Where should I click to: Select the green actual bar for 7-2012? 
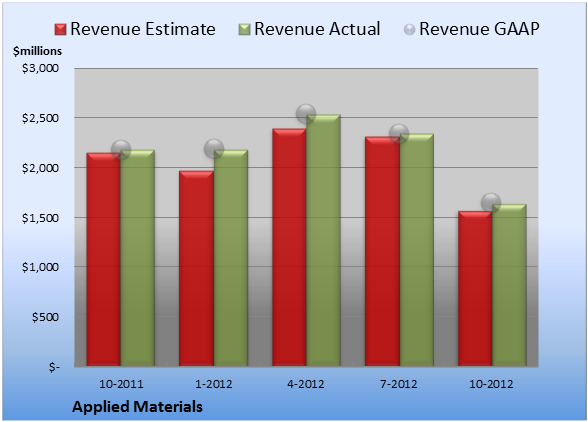(417, 250)
